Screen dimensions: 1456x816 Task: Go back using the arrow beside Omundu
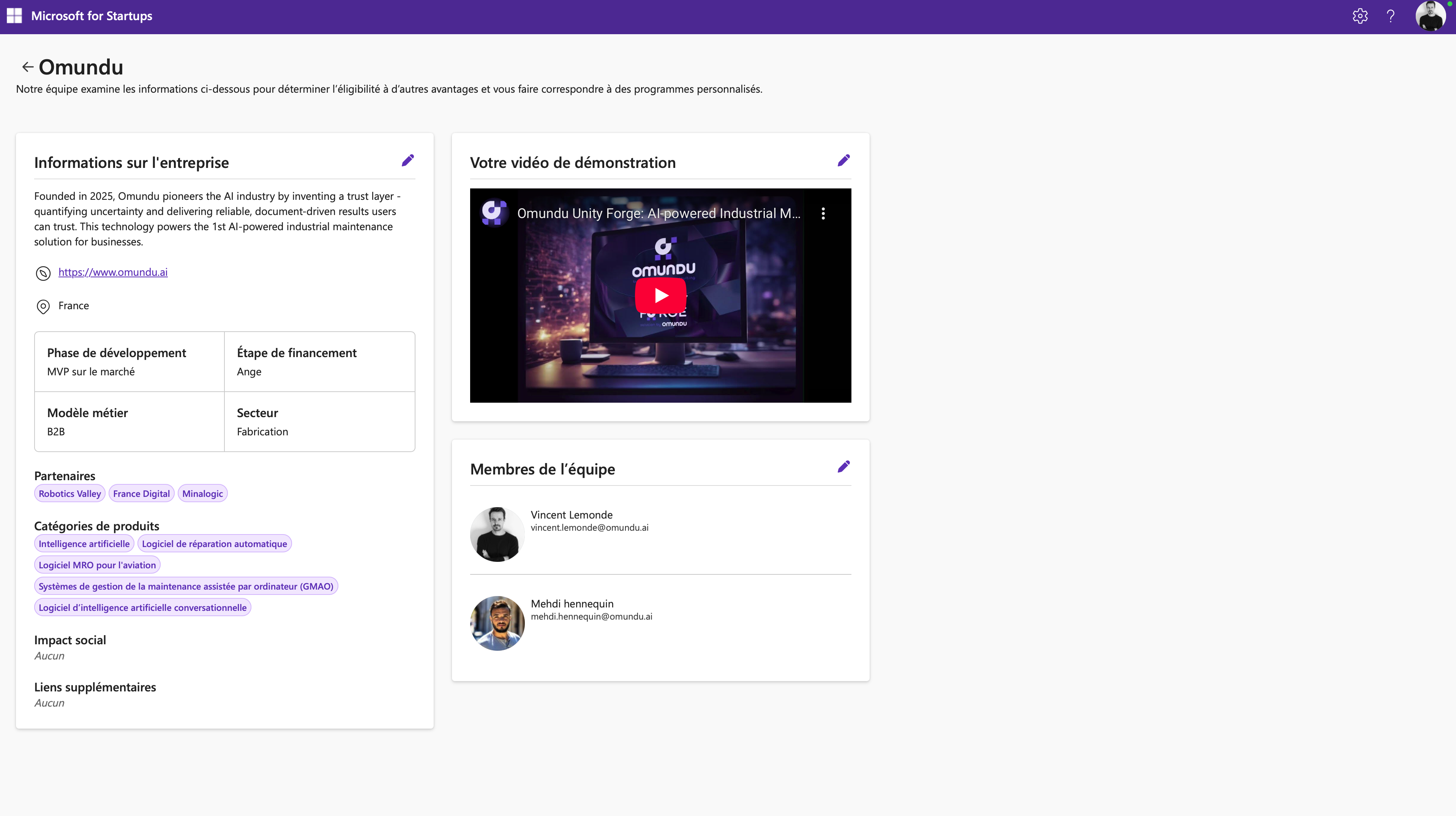(28, 67)
